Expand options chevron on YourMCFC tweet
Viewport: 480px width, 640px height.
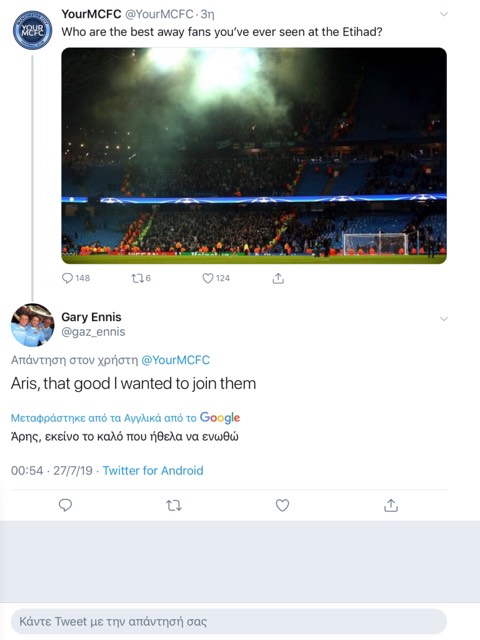(444, 14)
